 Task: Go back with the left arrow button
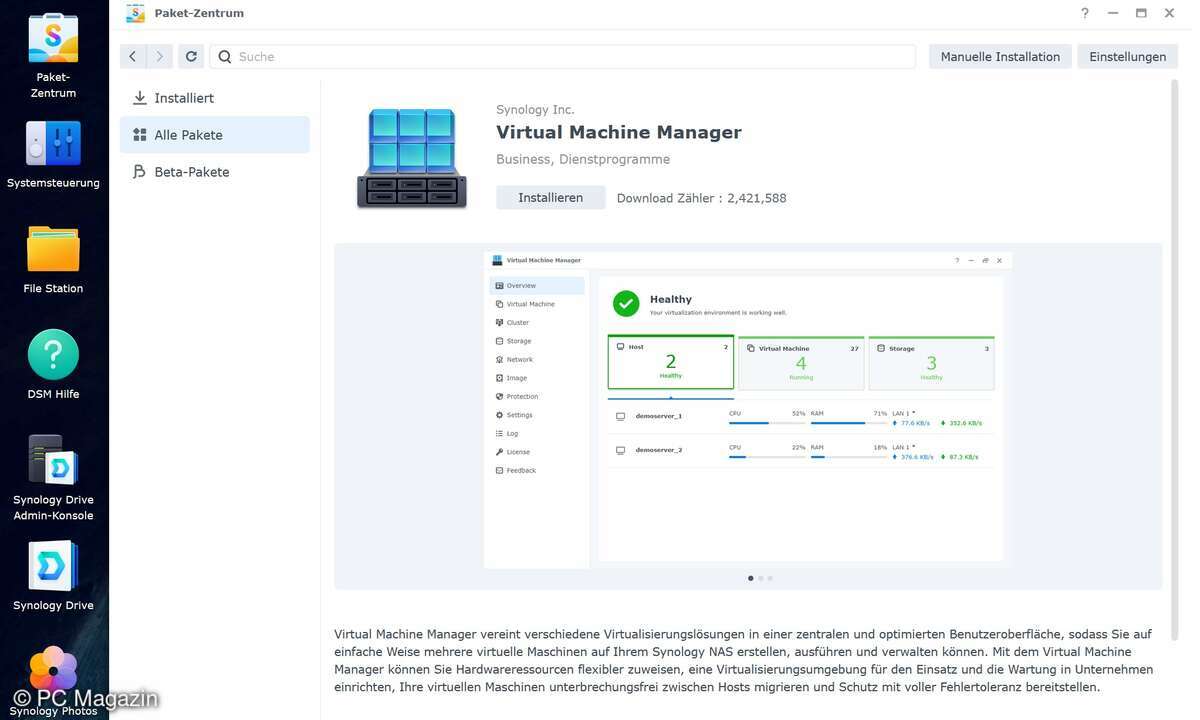pos(133,57)
